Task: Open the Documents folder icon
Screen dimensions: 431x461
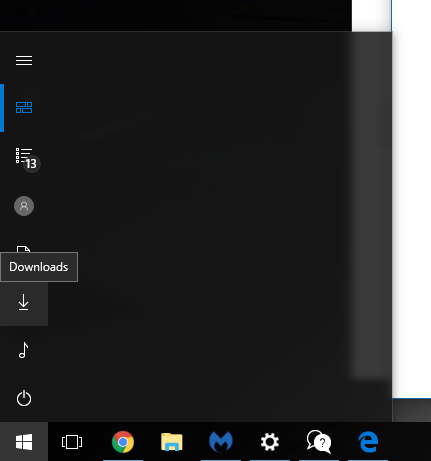Action: point(24,249)
